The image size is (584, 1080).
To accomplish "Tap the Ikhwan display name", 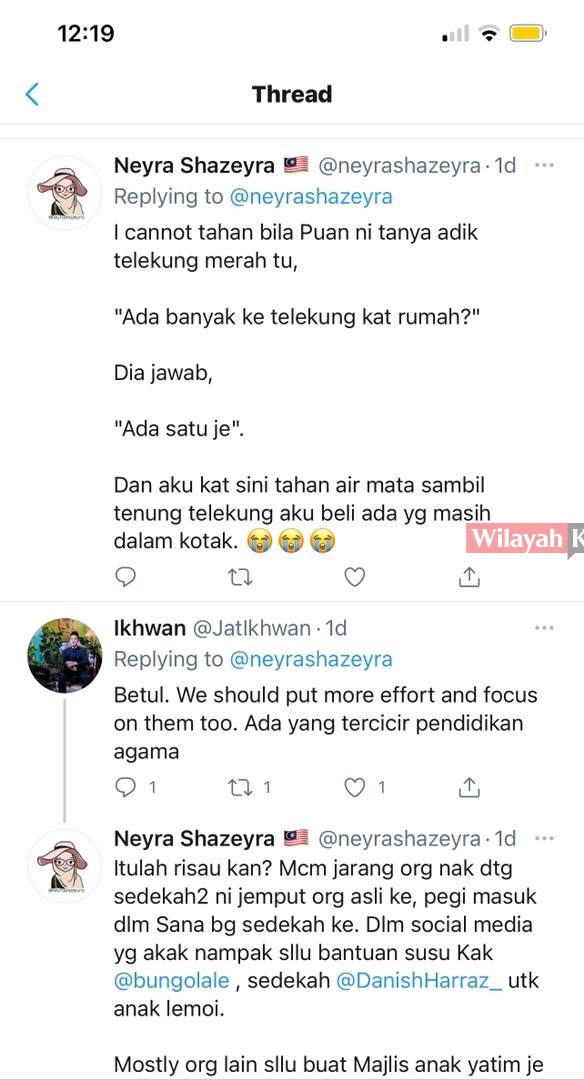I will point(149,628).
